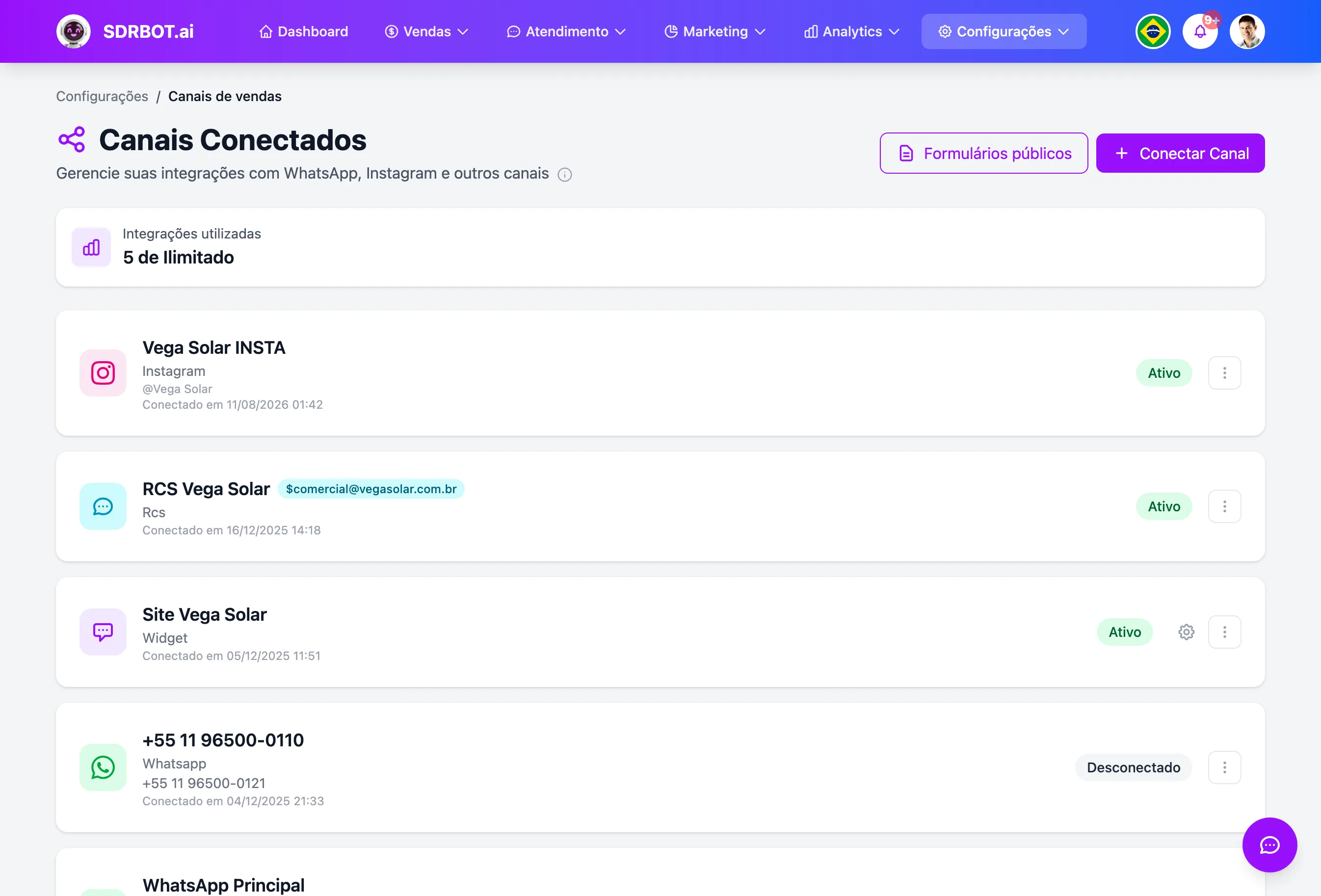Click Conectado em 04/12/2025 21:33 text
The width and height of the screenshot is (1321, 896).
(233, 801)
